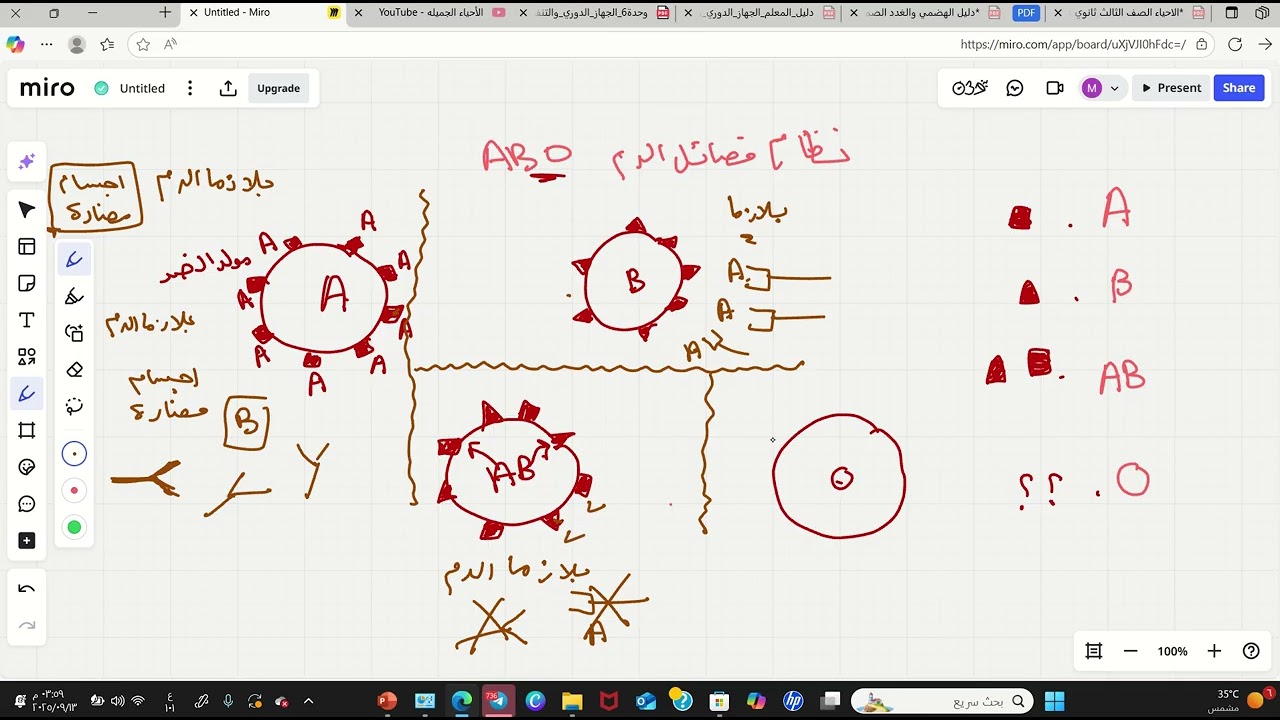Choose the smart drawing shape tool
Screen dimensions: 1280x720
[x=74, y=333]
